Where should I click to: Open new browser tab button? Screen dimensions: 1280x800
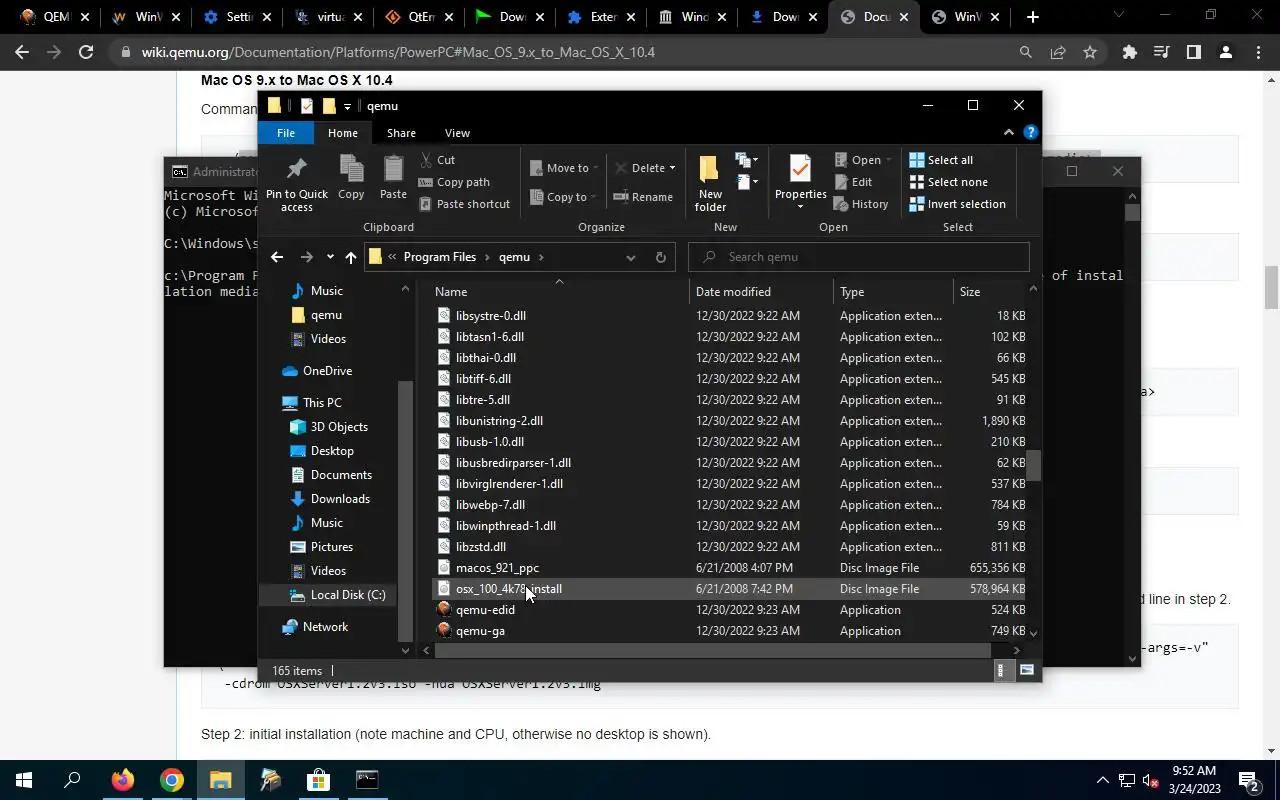[x=1033, y=17]
